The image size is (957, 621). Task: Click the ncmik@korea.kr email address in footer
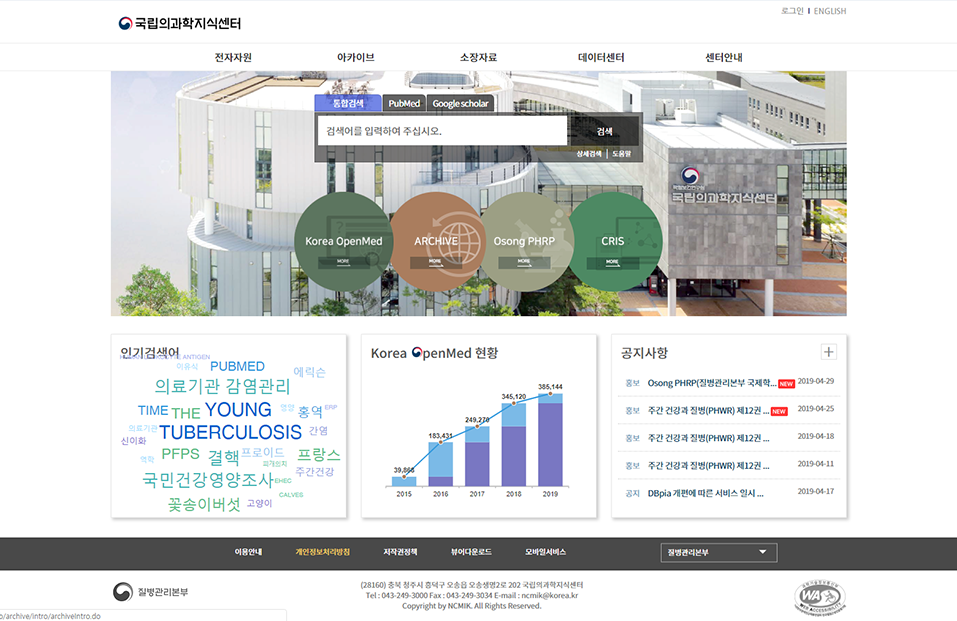coord(549,595)
